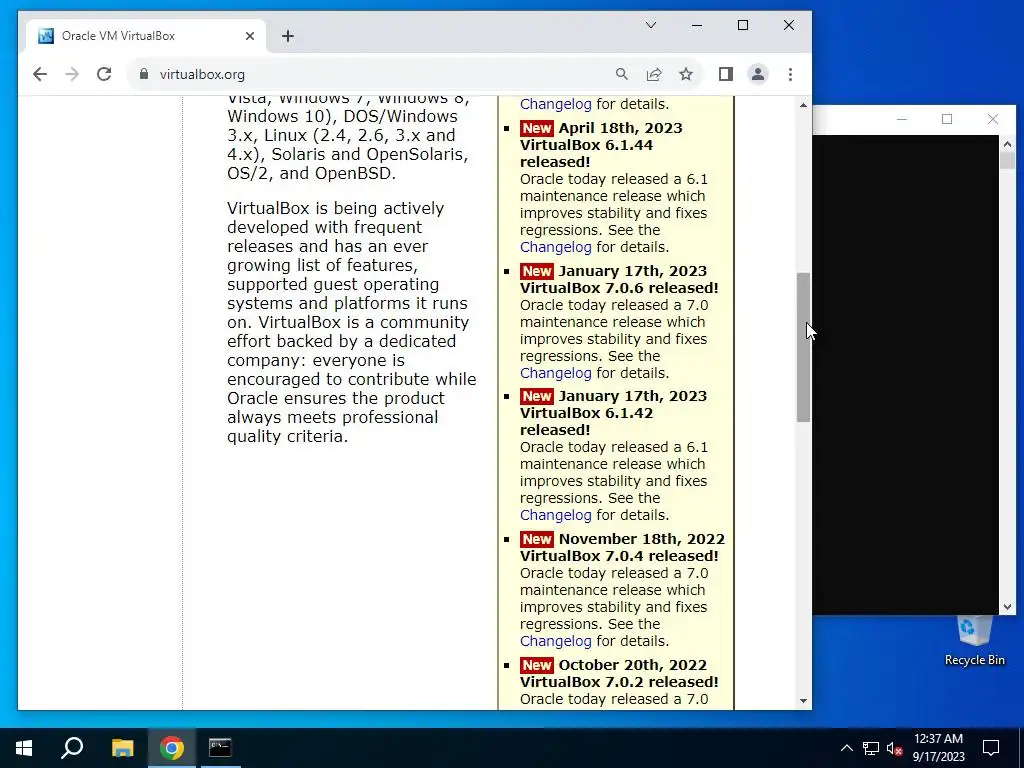
Task: Click the 'VirtualBox 7.0.2 released!' headline
Action: (619, 682)
